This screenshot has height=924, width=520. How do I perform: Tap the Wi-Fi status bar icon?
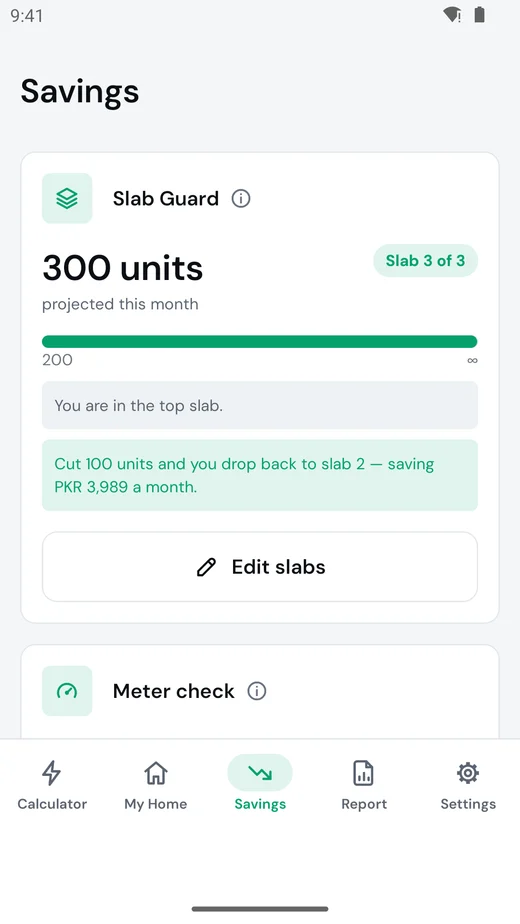[452, 15]
